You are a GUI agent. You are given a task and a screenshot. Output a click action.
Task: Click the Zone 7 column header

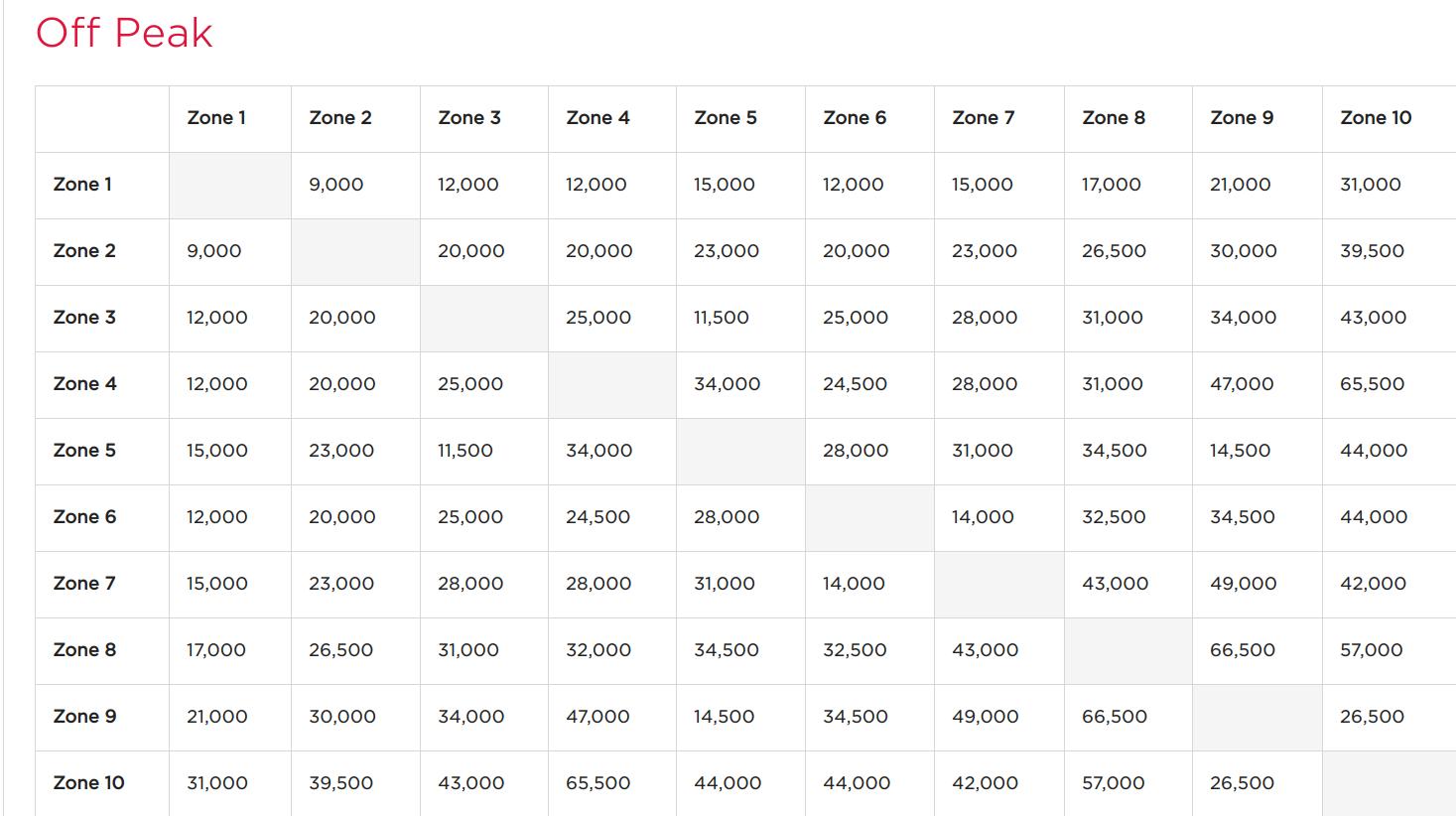[x=984, y=118]
